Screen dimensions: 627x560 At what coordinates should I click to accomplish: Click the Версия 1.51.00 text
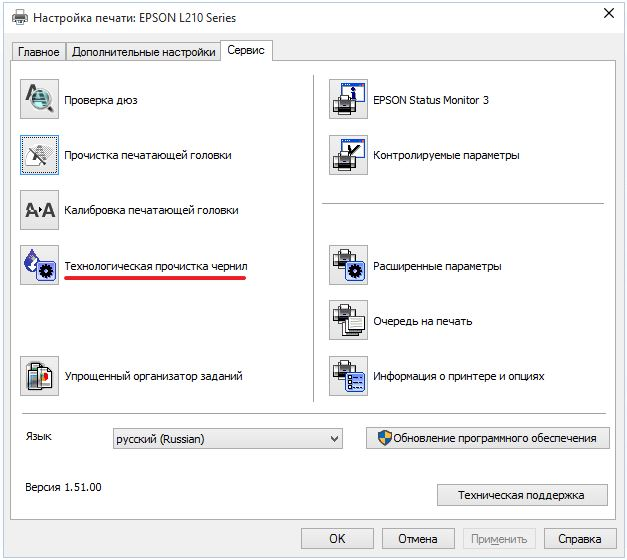[x=63, y=487]
